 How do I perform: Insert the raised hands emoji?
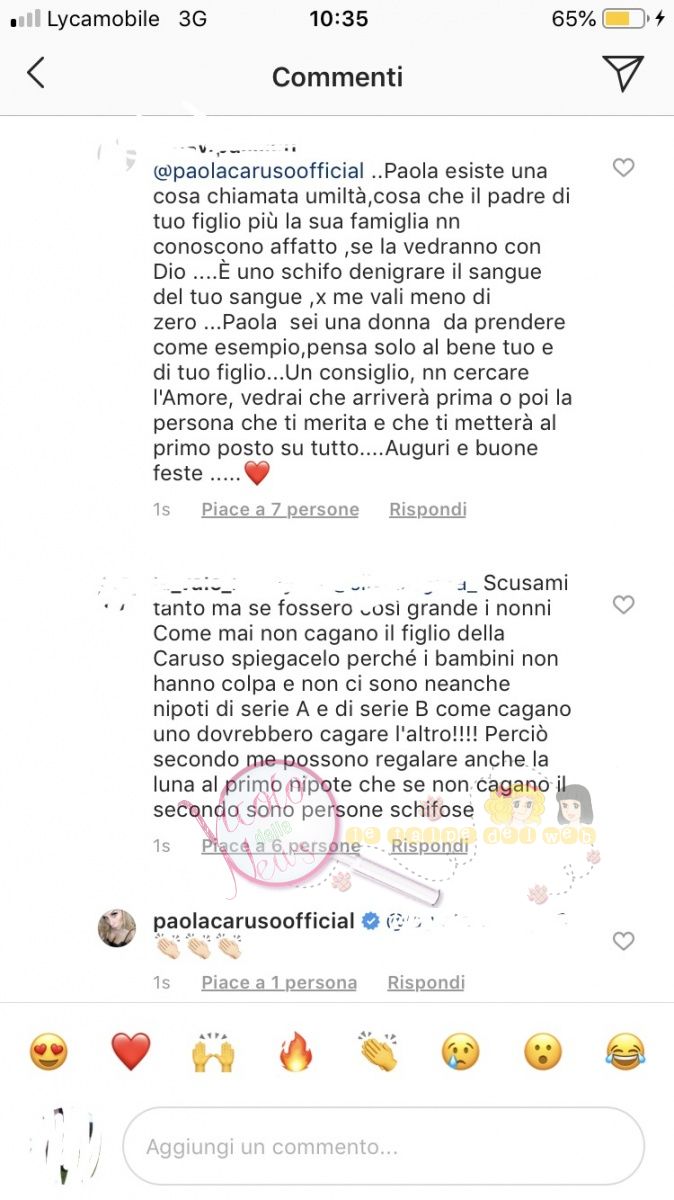213,1052
